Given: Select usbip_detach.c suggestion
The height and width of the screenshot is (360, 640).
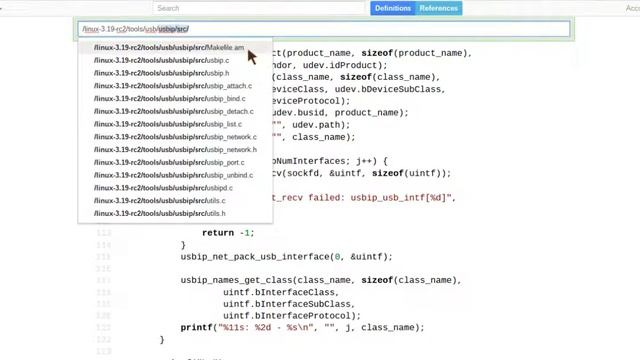Looking at the screenshot, I should [175, 111].
